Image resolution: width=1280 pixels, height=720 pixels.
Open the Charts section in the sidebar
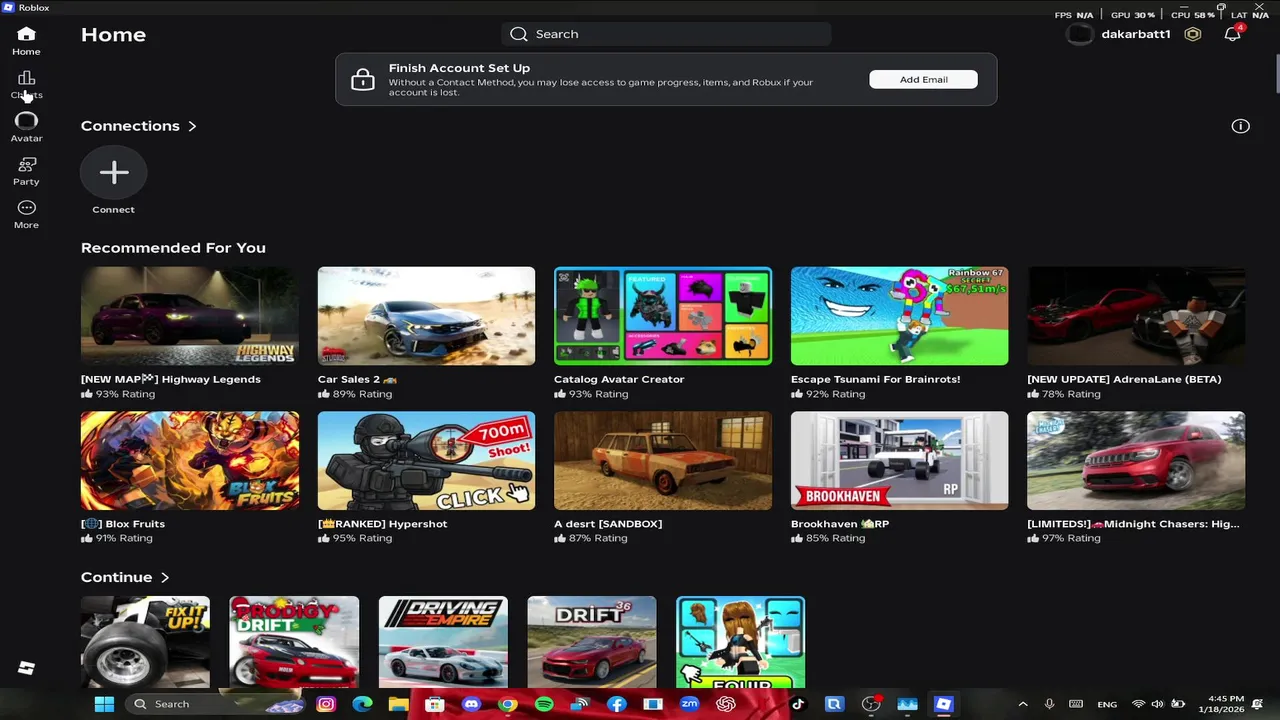[26, 84]
